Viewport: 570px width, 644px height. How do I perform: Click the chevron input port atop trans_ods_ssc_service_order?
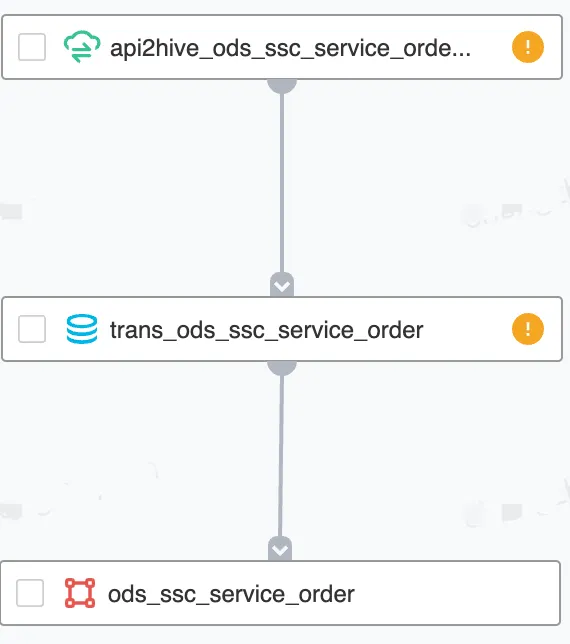point(282,285)
